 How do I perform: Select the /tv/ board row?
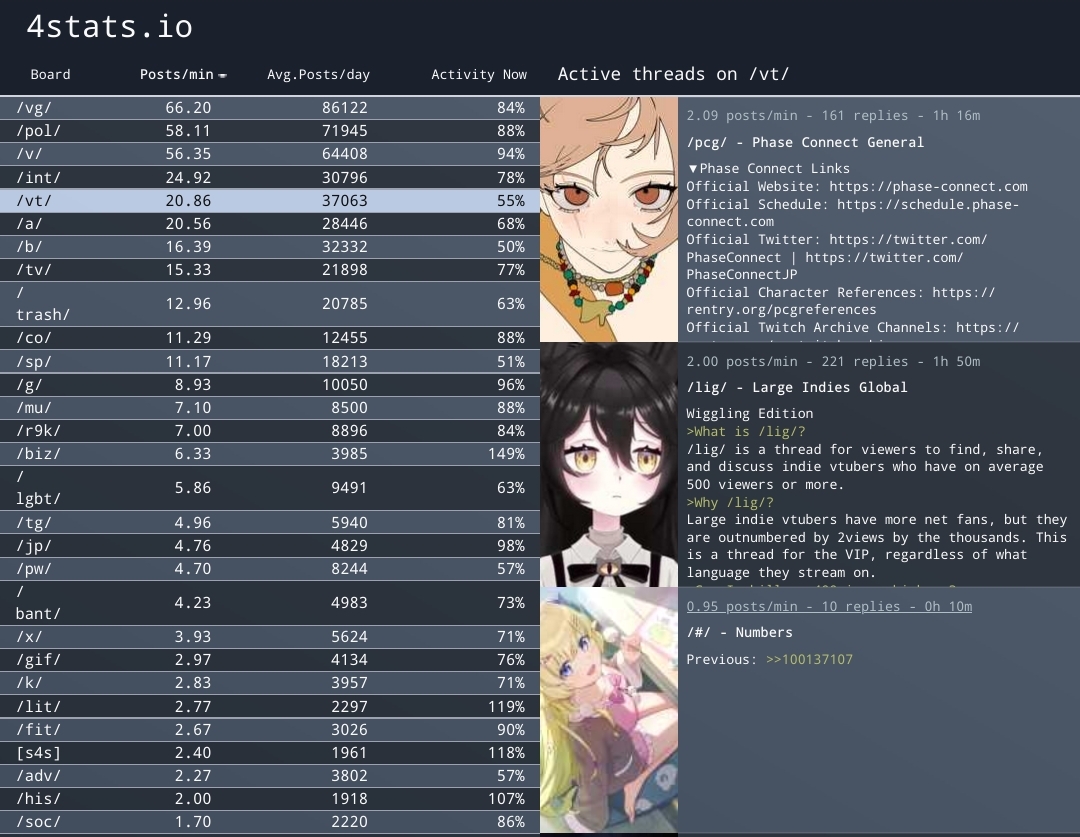270,269
